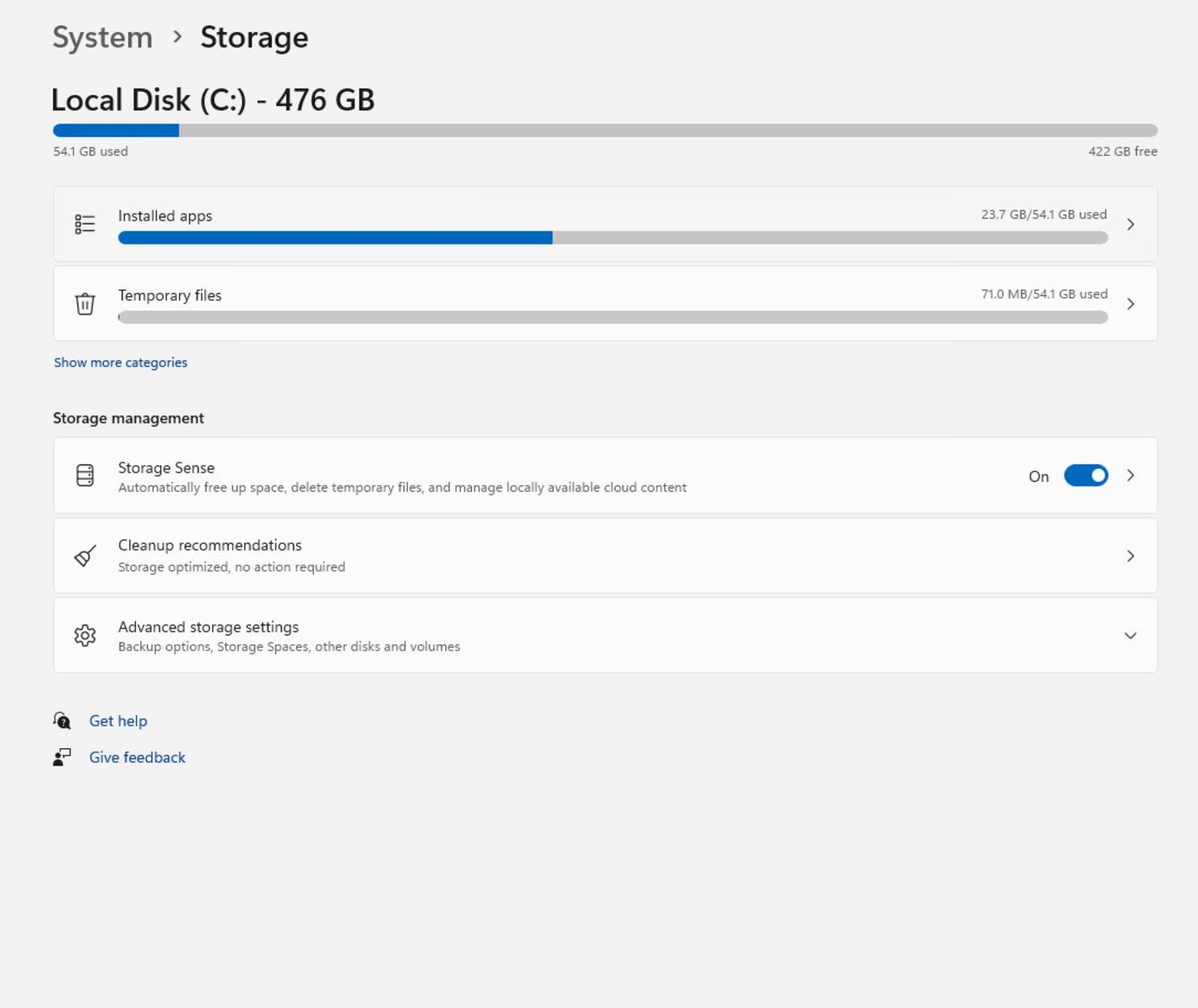
Task: Open Storage Sense details via chevron
Action: tap(1131, 476)
